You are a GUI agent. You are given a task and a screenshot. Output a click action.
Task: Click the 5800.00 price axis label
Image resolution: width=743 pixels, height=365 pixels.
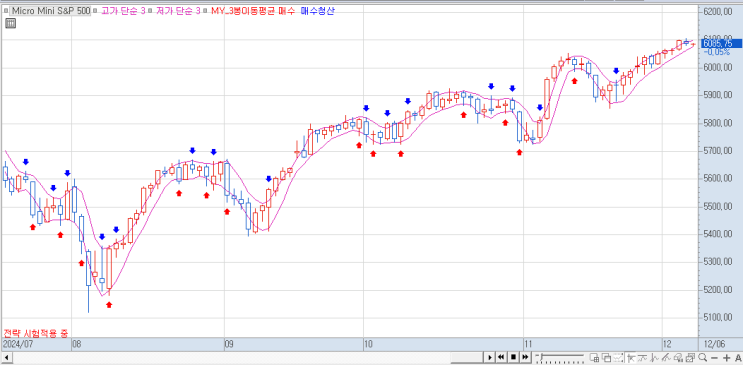tap(719, 124)
